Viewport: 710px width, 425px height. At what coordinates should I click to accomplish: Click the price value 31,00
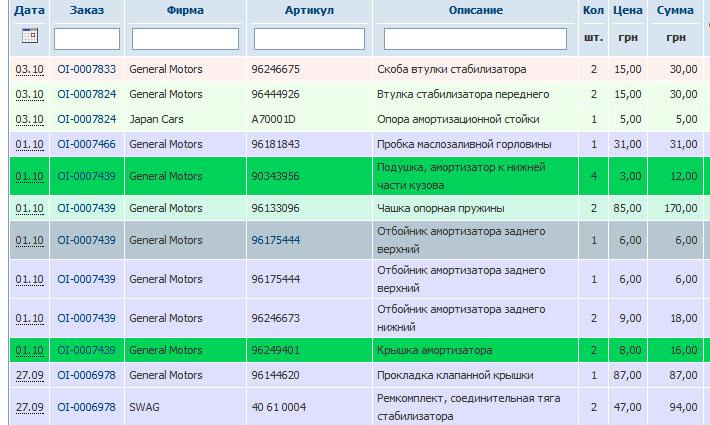[628, 144]
